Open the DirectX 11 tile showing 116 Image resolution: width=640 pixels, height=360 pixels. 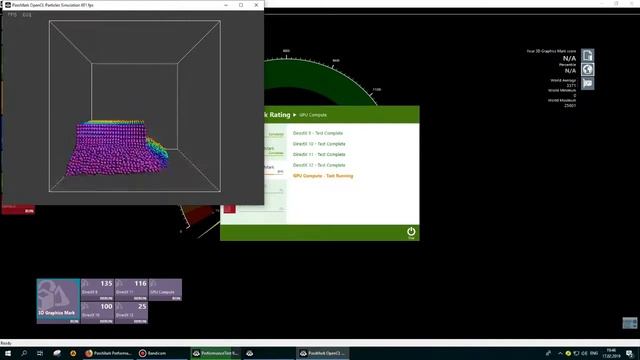[131, 290]
